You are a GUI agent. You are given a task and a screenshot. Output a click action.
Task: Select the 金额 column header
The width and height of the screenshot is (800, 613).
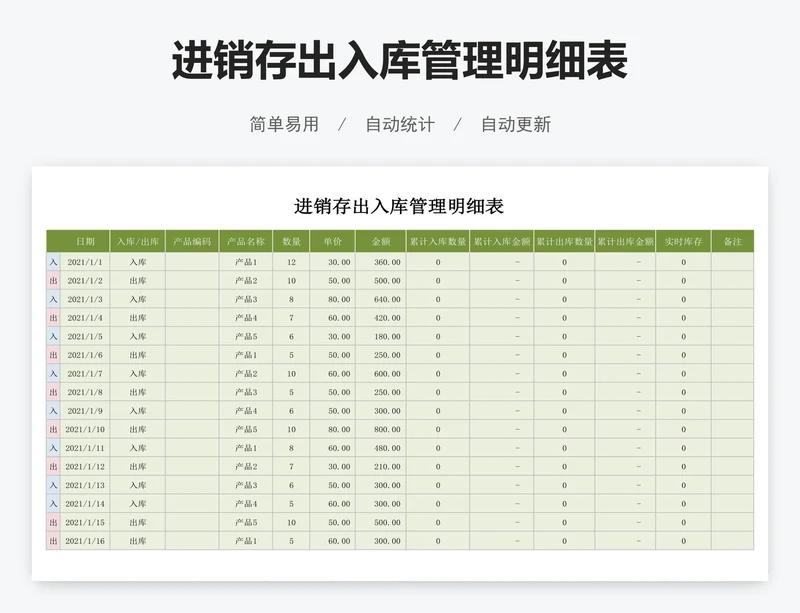(x=381, y=241)
